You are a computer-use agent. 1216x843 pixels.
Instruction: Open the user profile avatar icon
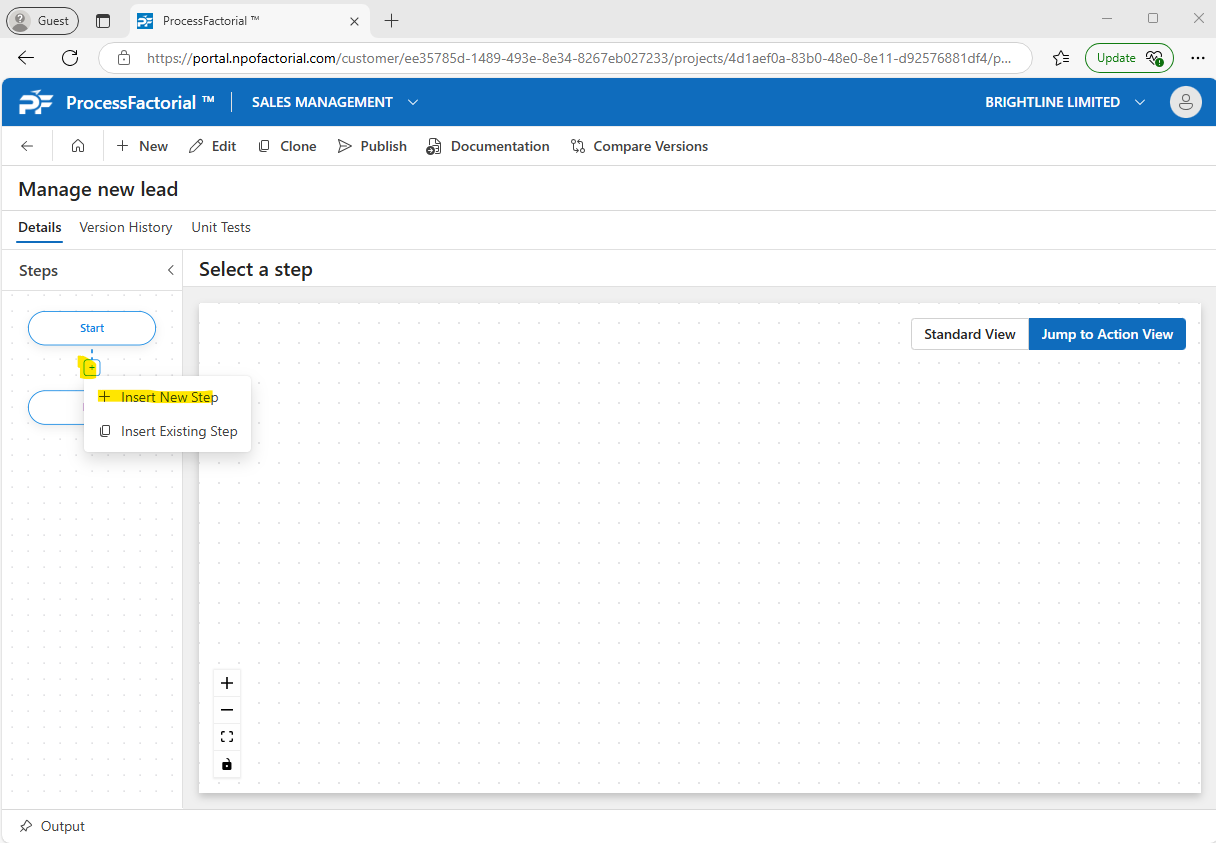point(1185,102)
